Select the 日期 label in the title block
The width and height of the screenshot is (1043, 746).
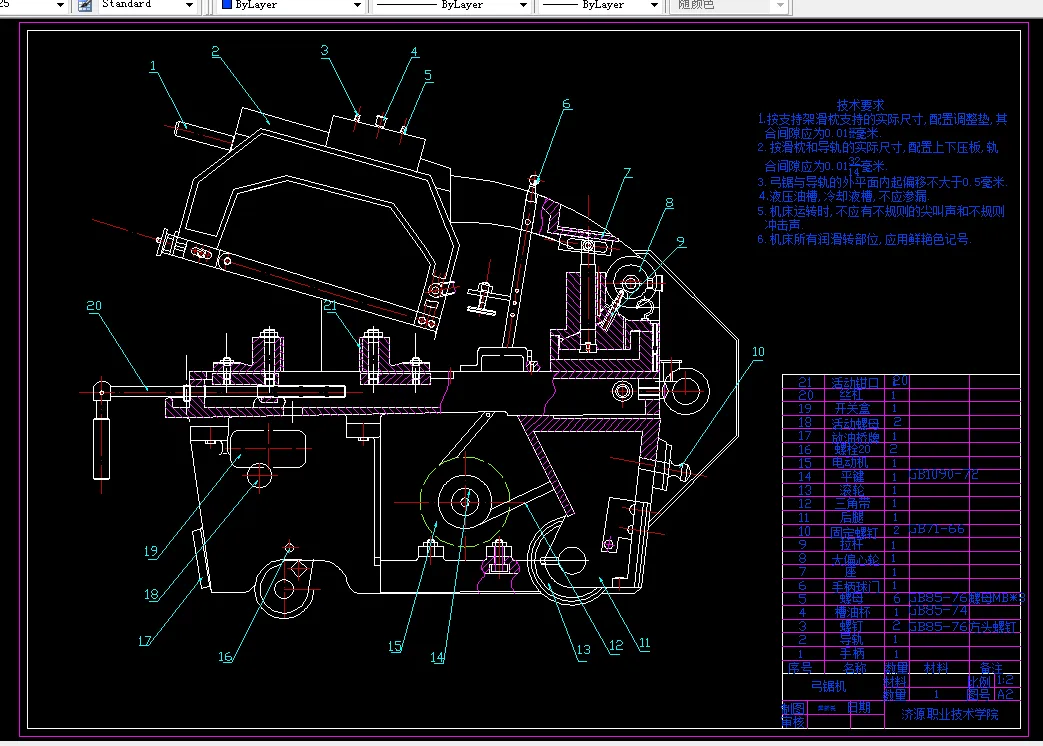[859, 707]
